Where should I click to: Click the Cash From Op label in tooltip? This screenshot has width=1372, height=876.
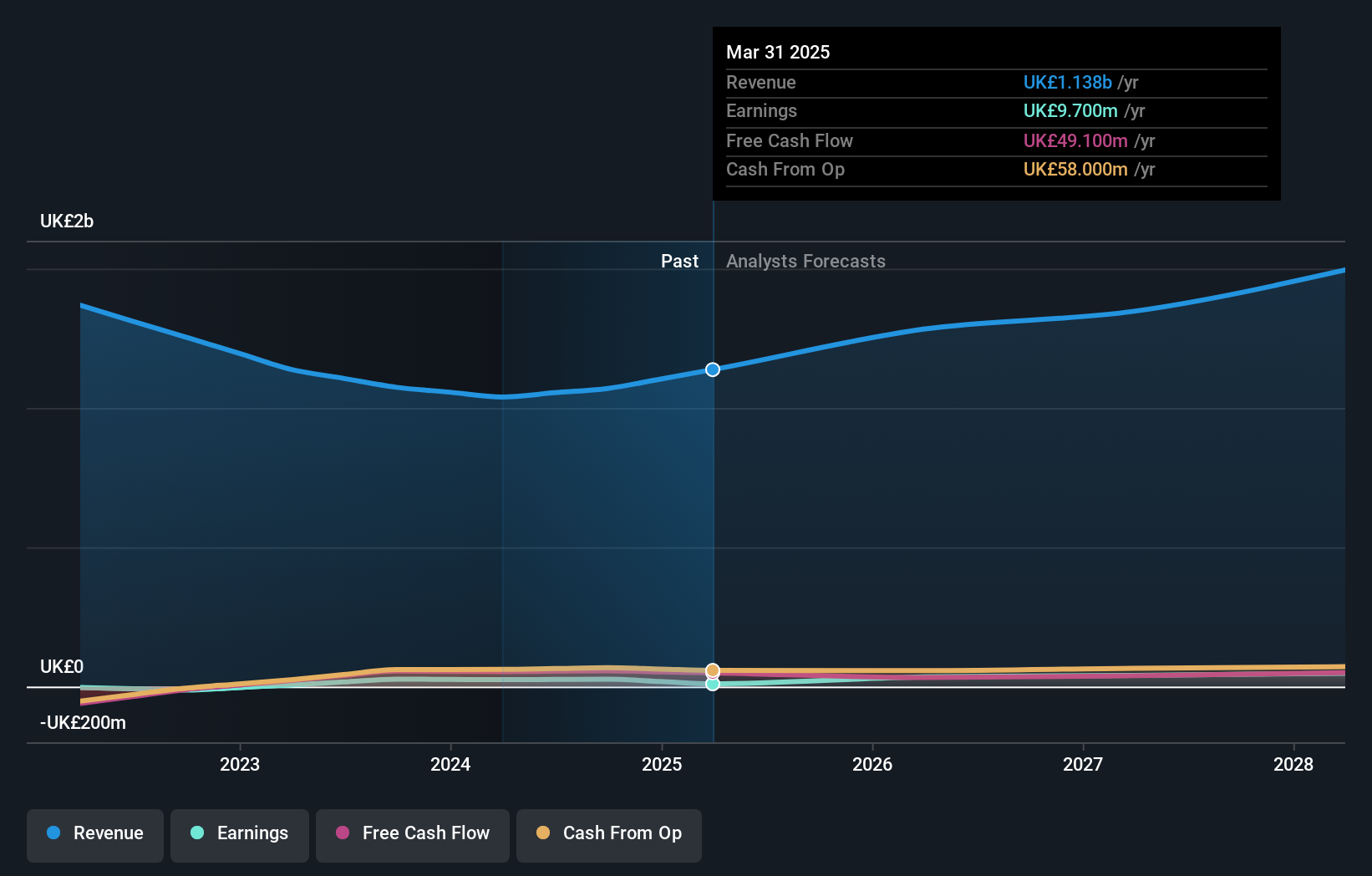pos(785,170)
